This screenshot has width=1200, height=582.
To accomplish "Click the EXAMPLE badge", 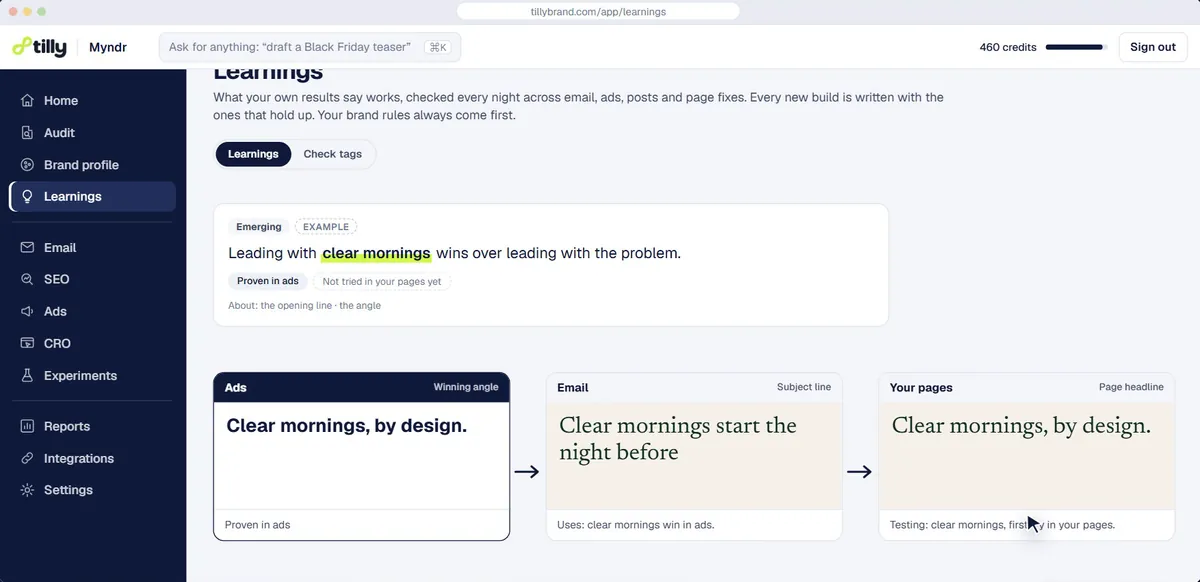I will 326,227.
